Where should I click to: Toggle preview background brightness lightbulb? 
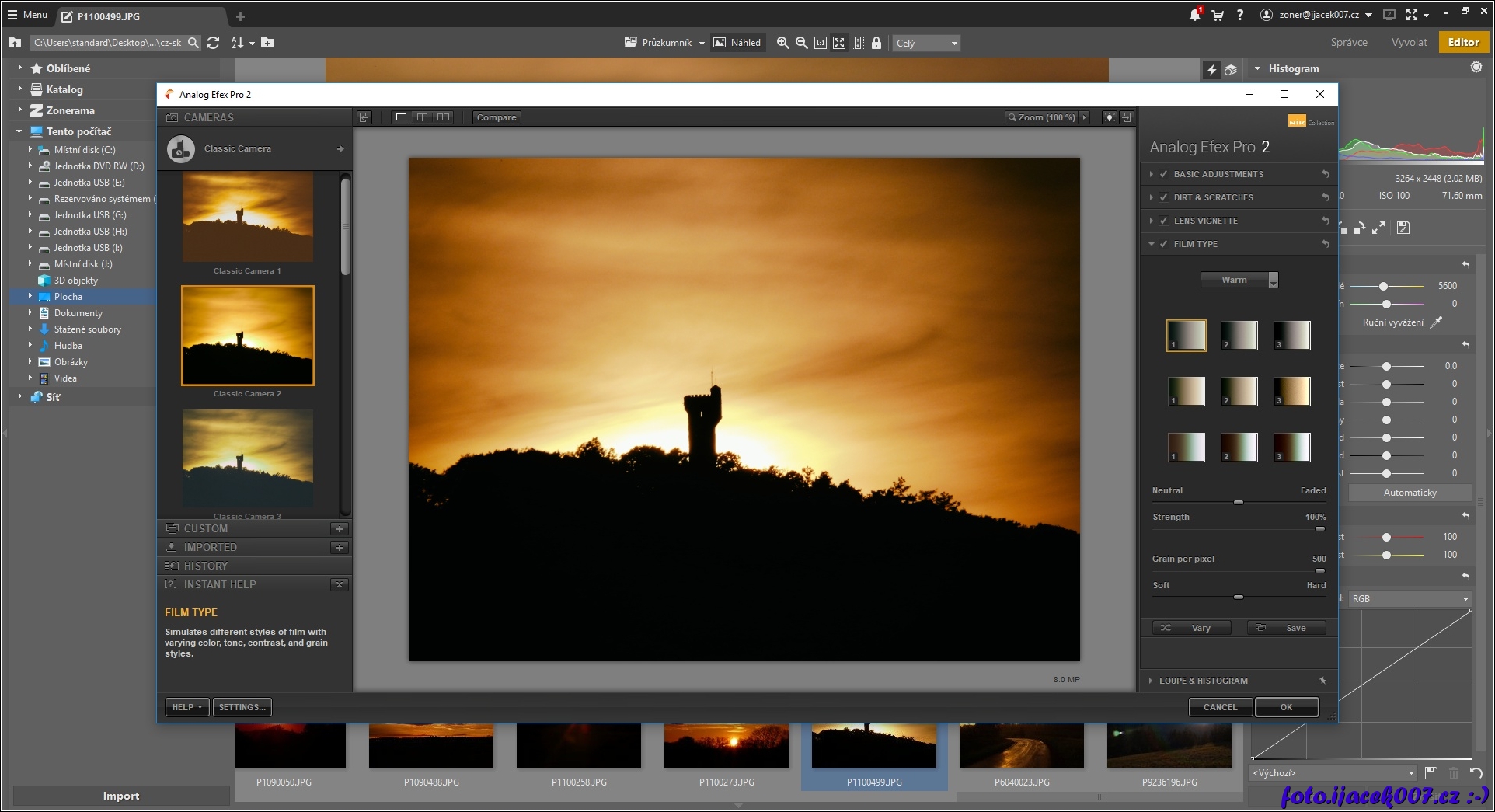(1109, 117)
